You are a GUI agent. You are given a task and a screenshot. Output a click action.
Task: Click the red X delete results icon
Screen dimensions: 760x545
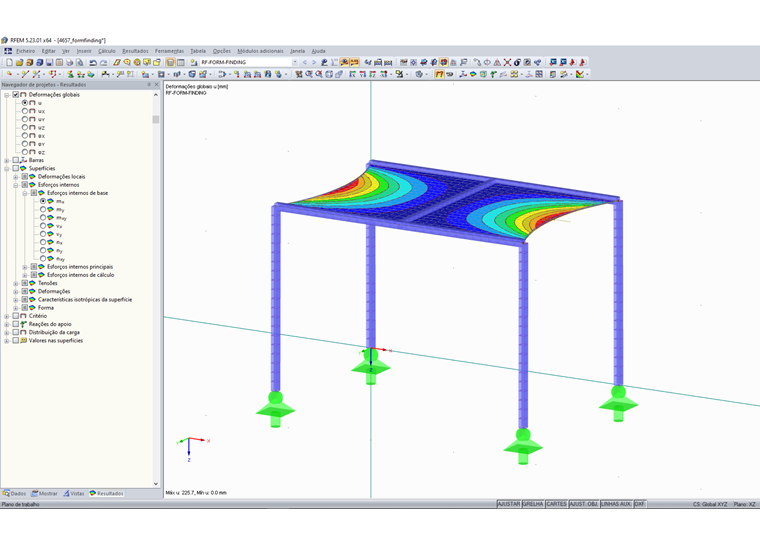507,62
